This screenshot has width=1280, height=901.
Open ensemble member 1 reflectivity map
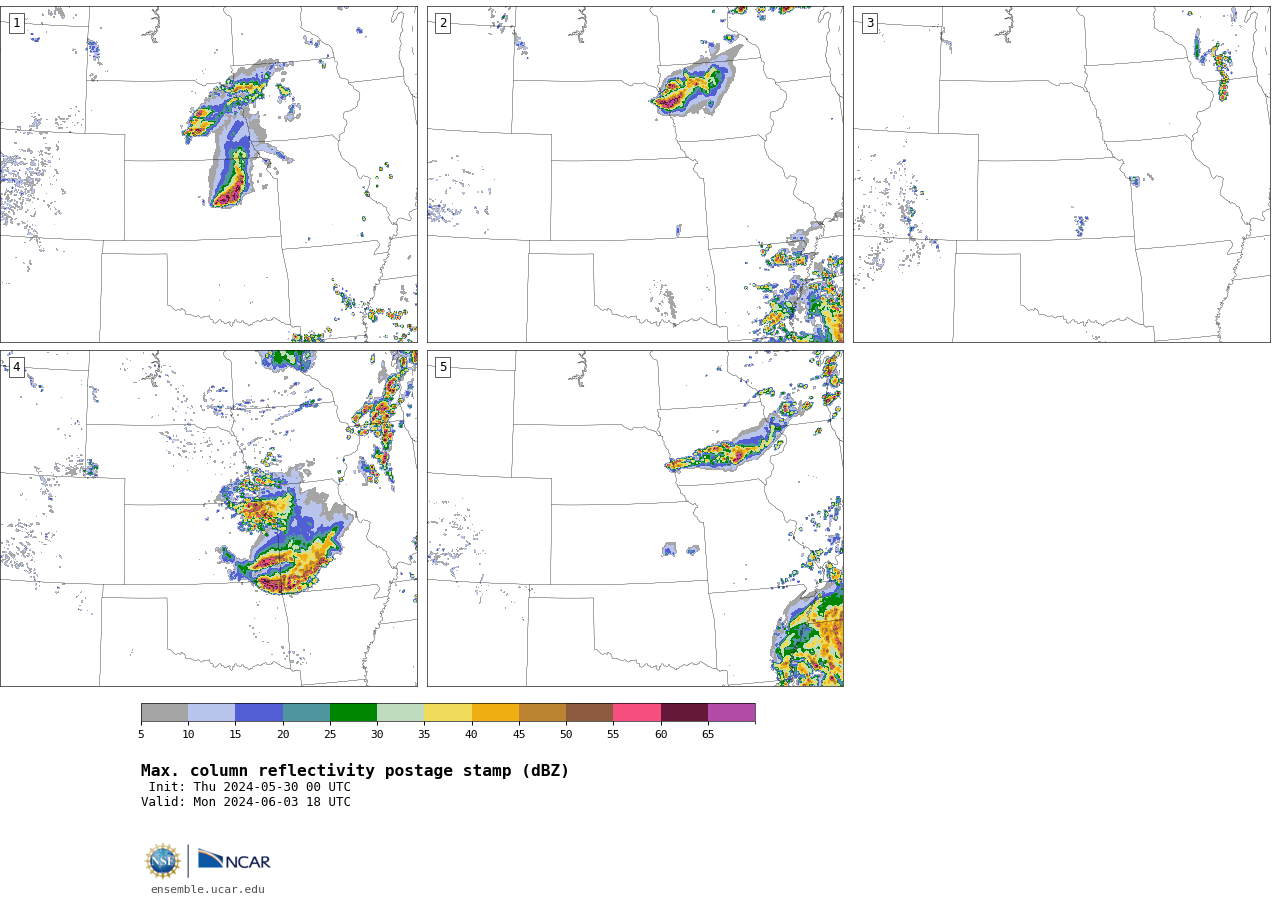[208, 174]
